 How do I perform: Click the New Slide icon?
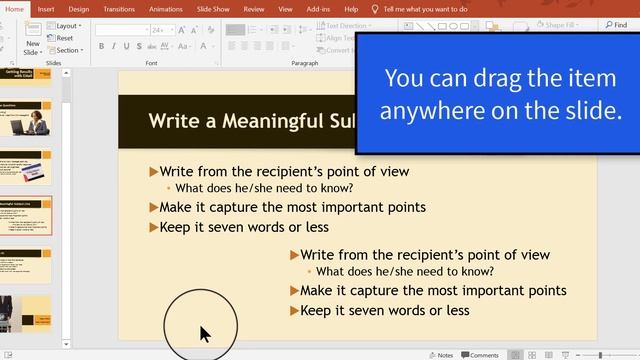tap(33, 30)
